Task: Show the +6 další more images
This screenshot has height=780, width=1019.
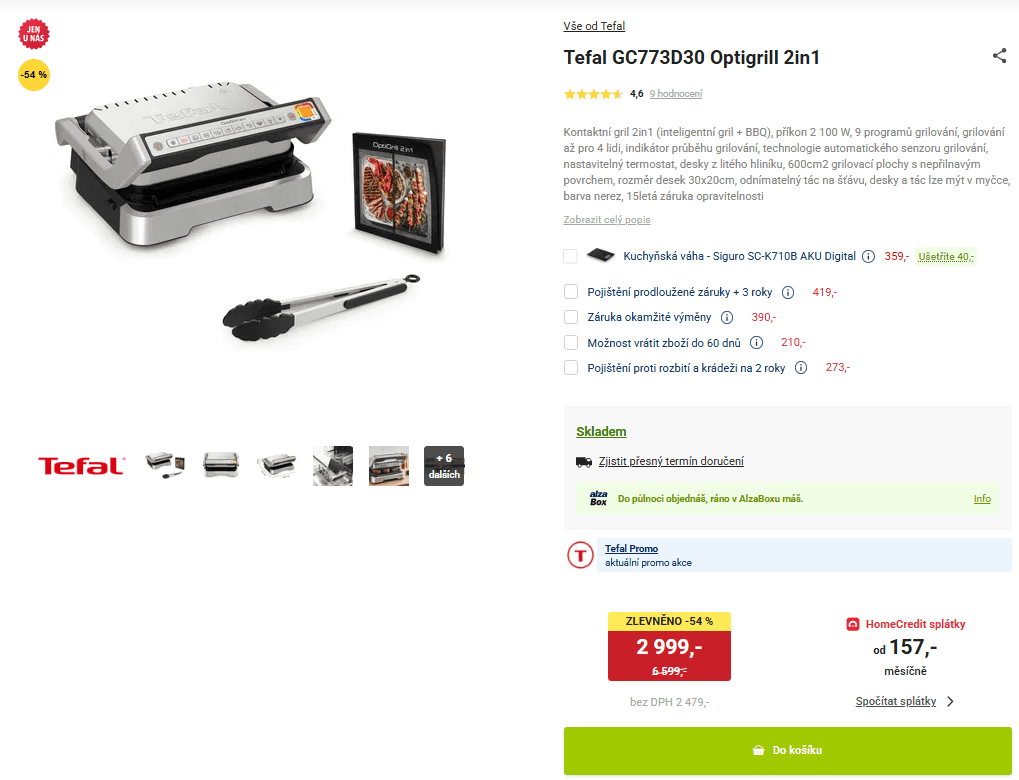Action: (x=444, y=466)
